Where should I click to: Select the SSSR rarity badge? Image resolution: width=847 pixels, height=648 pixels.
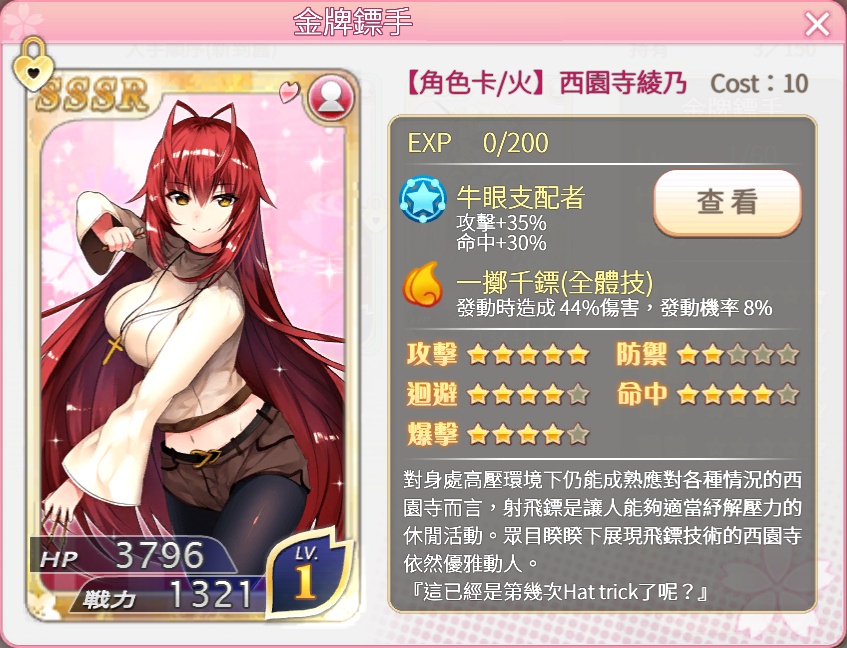(93, 95)
